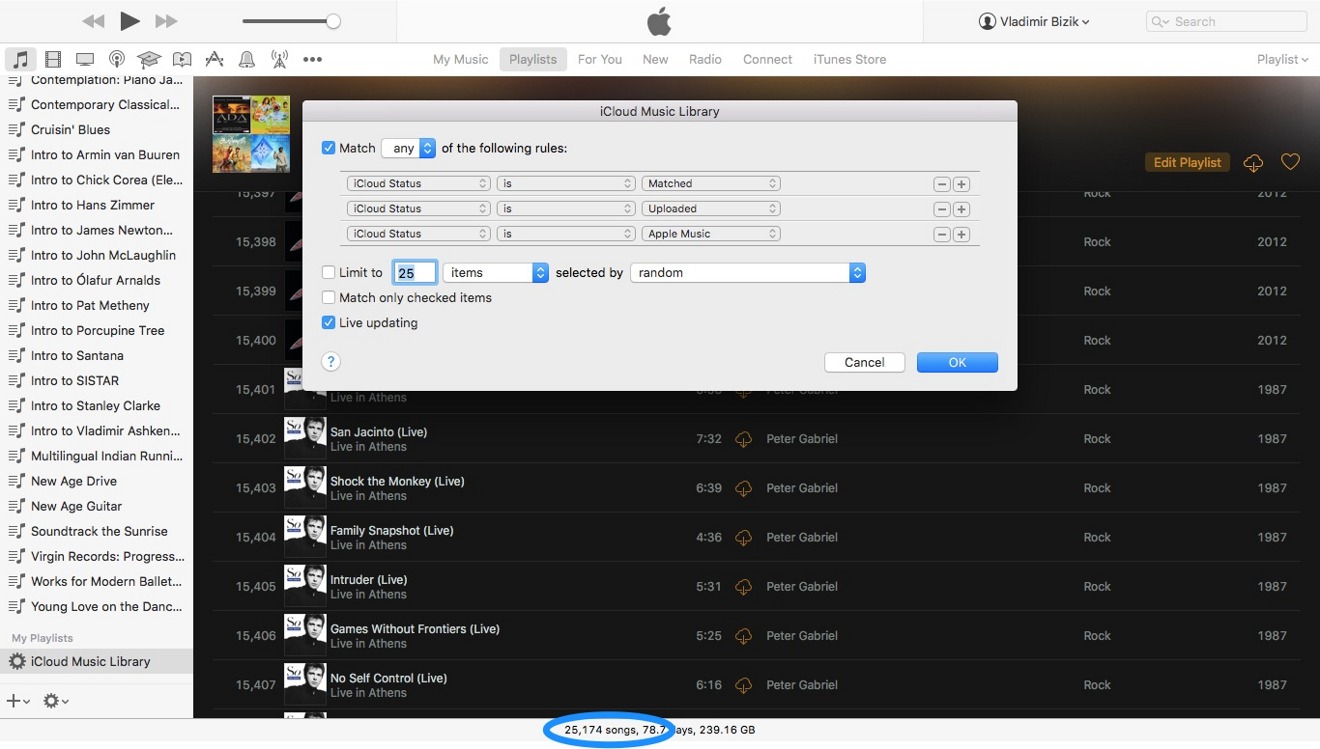The width and height of the screenshot is (1320, 749).
Task: Click the heart Love icon near Edit Playlist
Action: point(1290,162)
